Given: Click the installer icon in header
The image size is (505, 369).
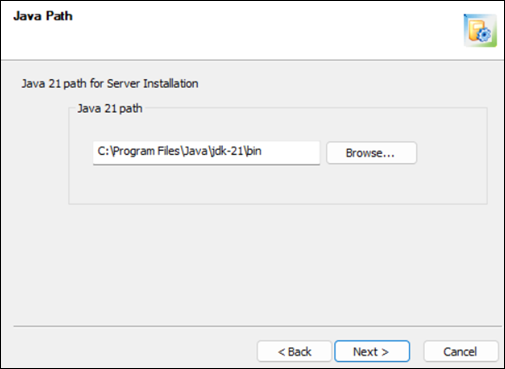Looking at the screenshot, I should 480,31.
